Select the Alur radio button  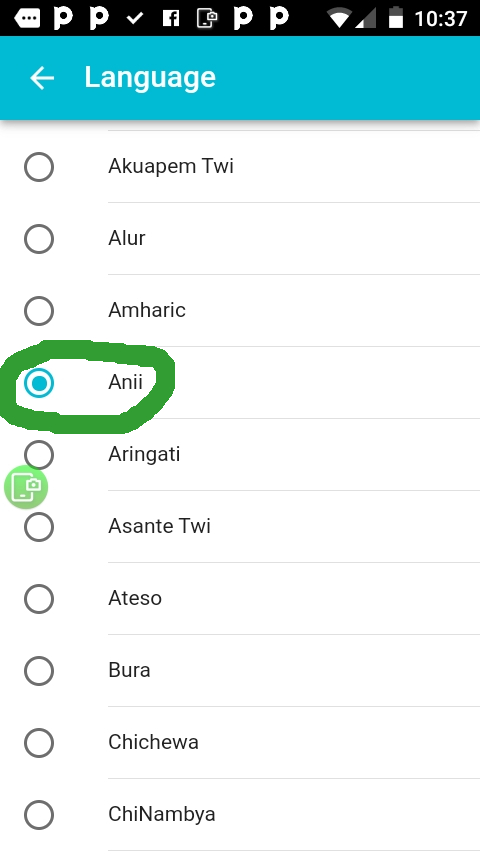pyautogui.click(x=39, y=239)
